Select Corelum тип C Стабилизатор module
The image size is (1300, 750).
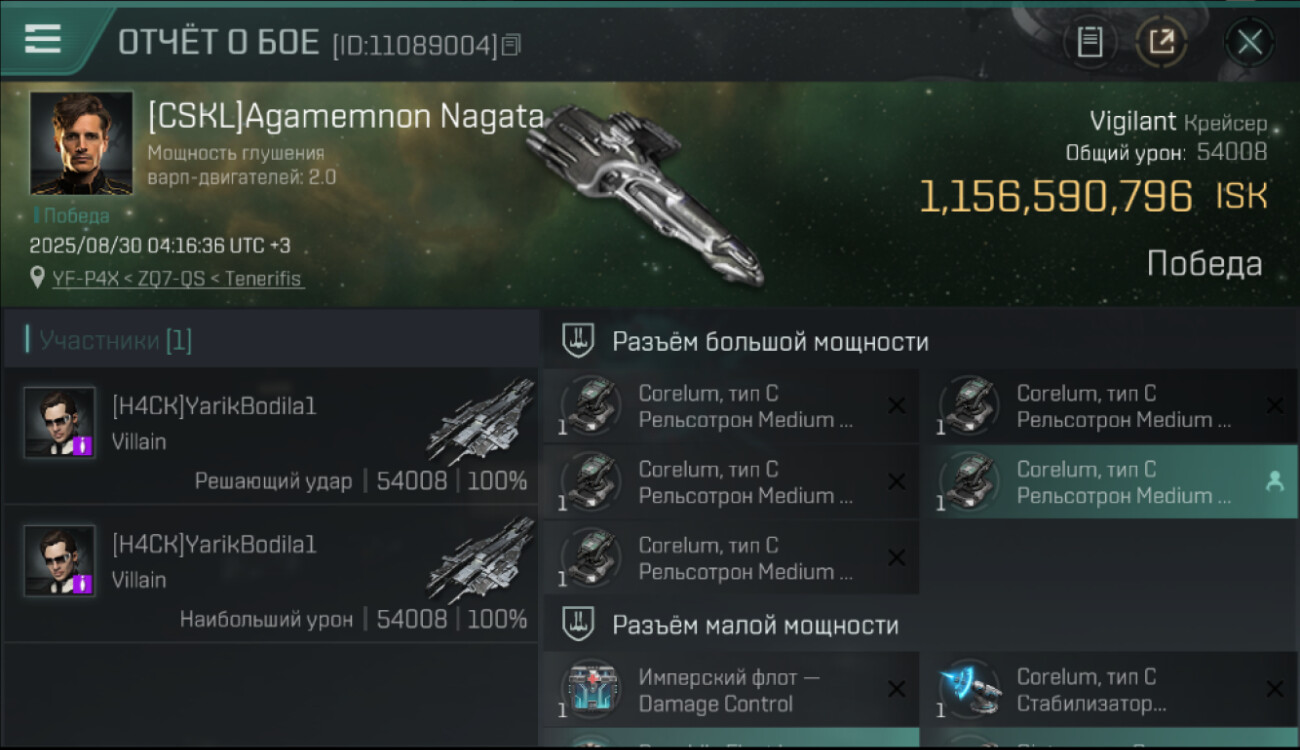tap(1108, 690)
